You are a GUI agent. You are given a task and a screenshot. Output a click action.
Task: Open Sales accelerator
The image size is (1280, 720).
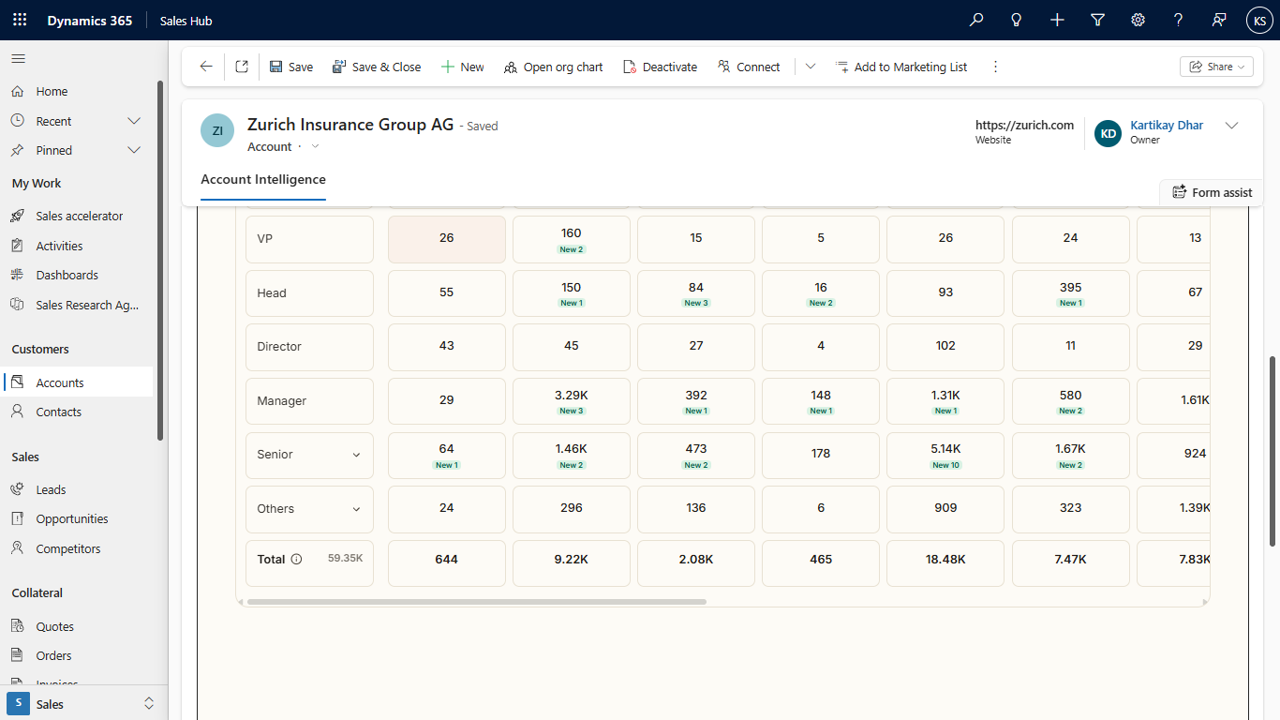[79, 216]
